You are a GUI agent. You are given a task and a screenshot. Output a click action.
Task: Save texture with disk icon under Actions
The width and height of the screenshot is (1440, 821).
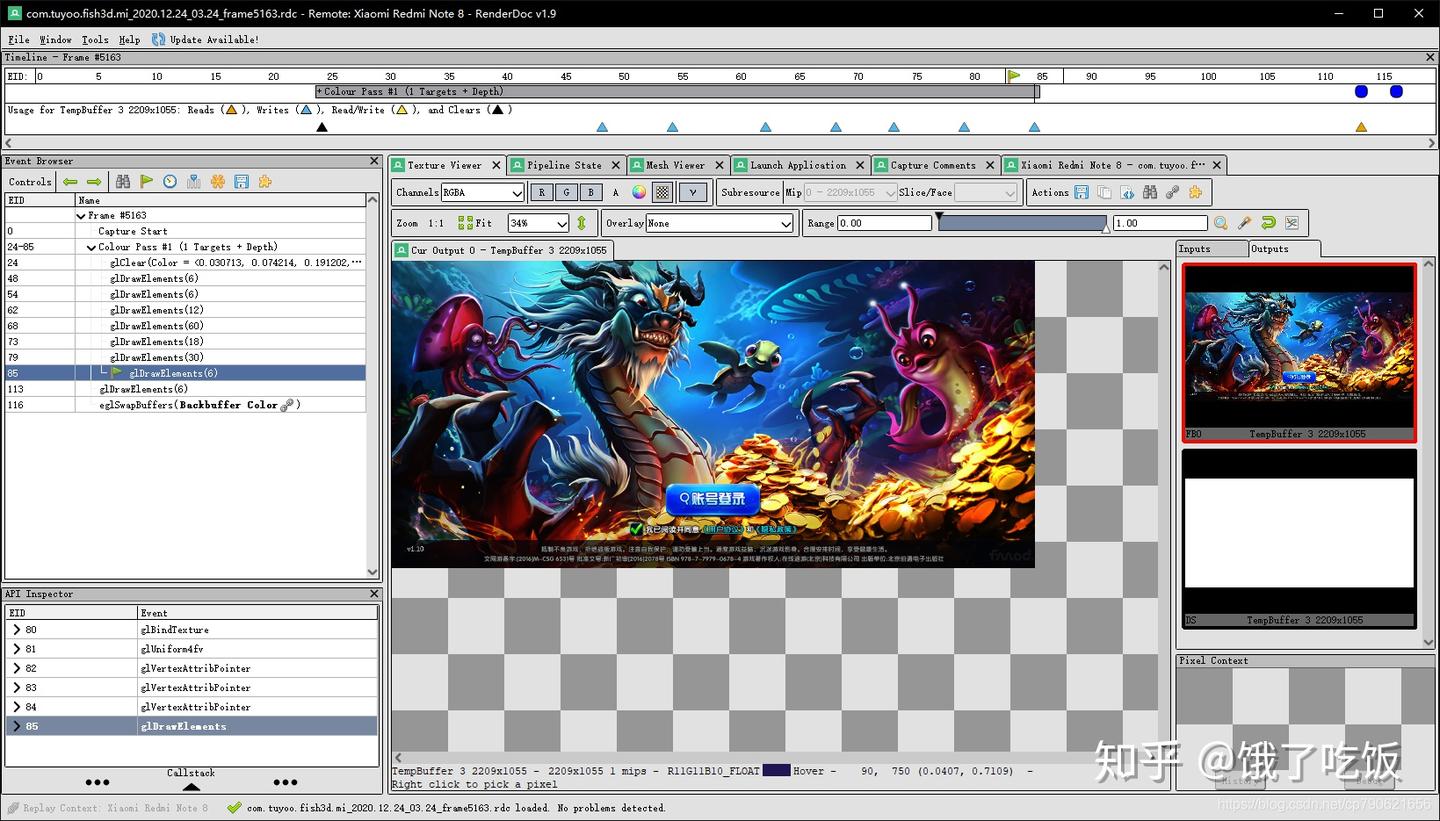pyautogui.click(x=1081, y=192)
